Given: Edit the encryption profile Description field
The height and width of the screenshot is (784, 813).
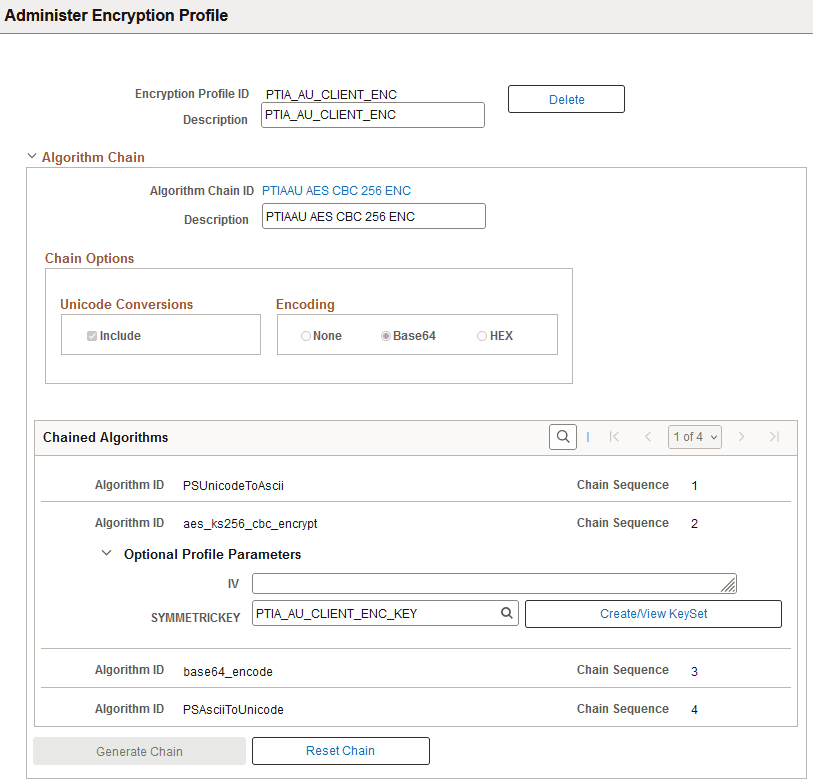Looking at the screenshot, I should [372, 115].
